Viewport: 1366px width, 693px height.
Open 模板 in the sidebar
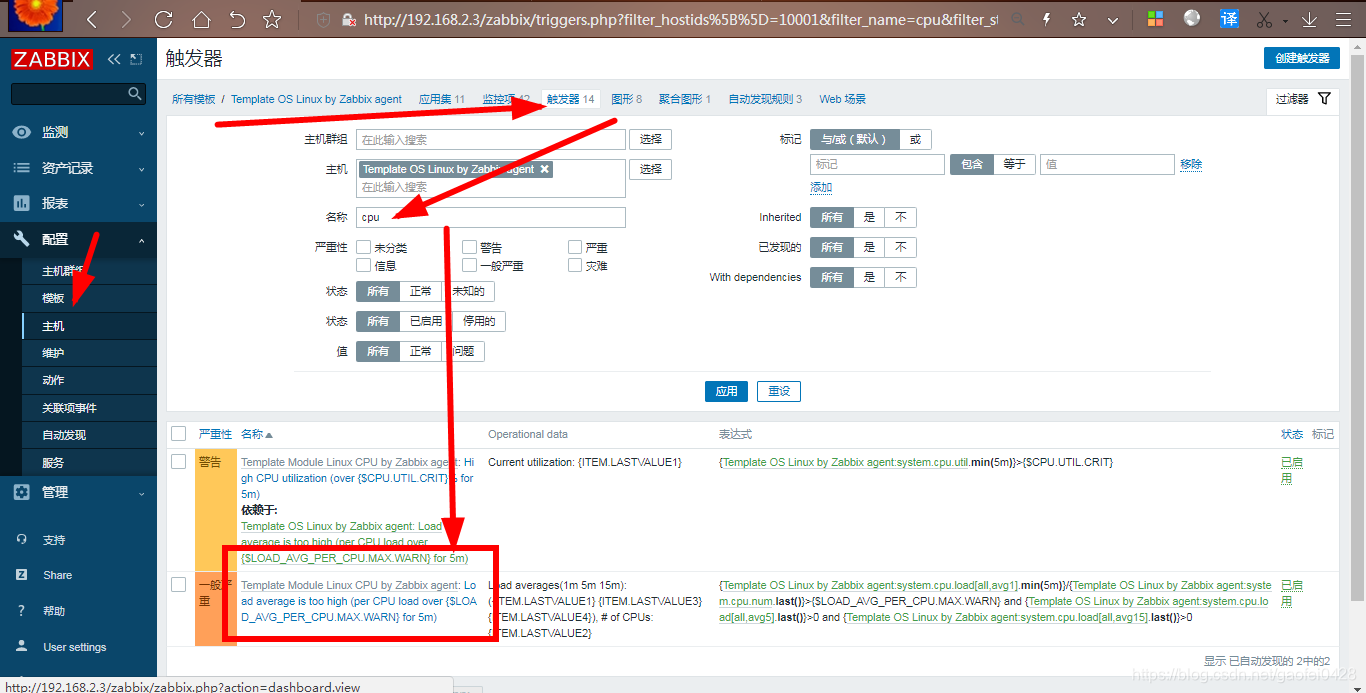point(53,298)
